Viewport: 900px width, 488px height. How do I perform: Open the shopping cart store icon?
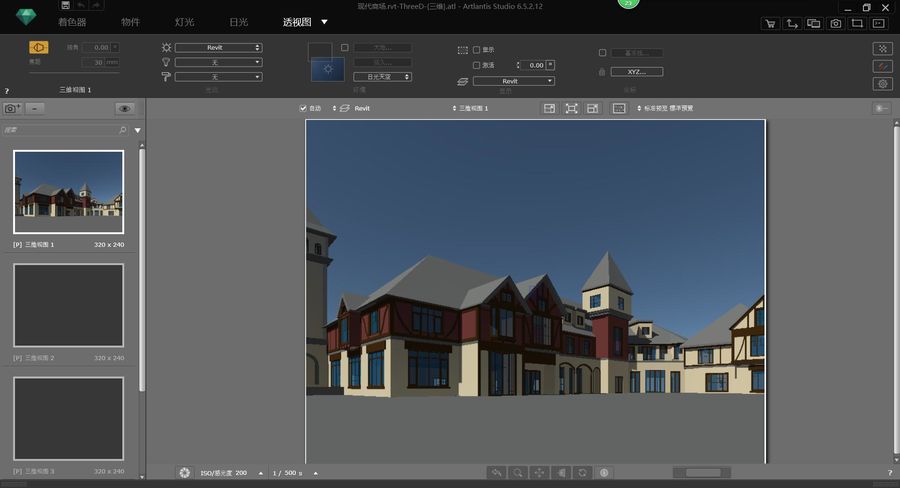(x=770, y=24)
